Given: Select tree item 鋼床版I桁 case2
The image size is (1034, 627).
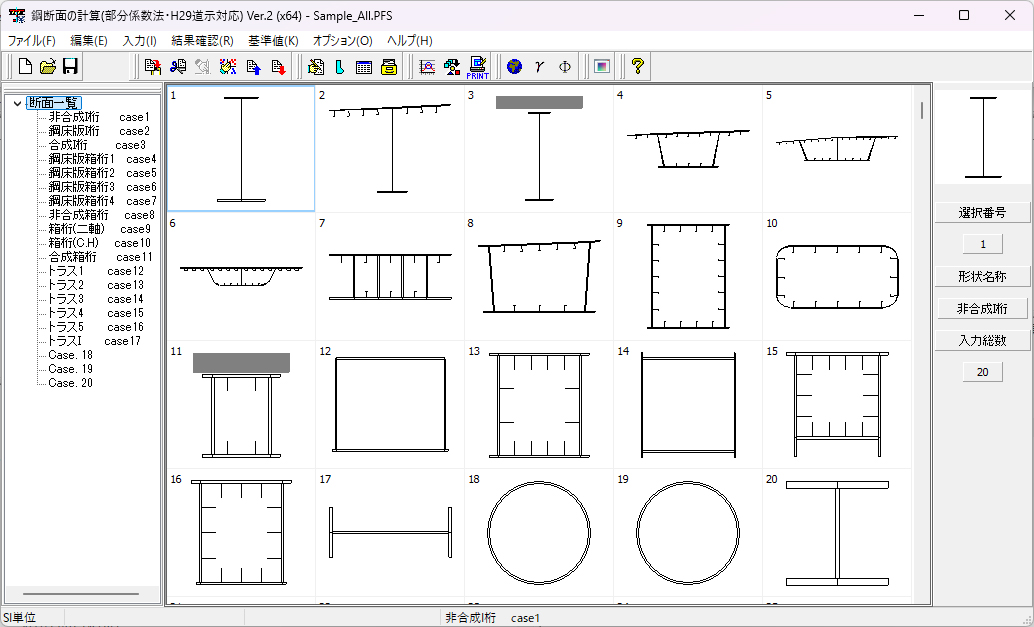Looking at the screenshot, I should 99,131.
